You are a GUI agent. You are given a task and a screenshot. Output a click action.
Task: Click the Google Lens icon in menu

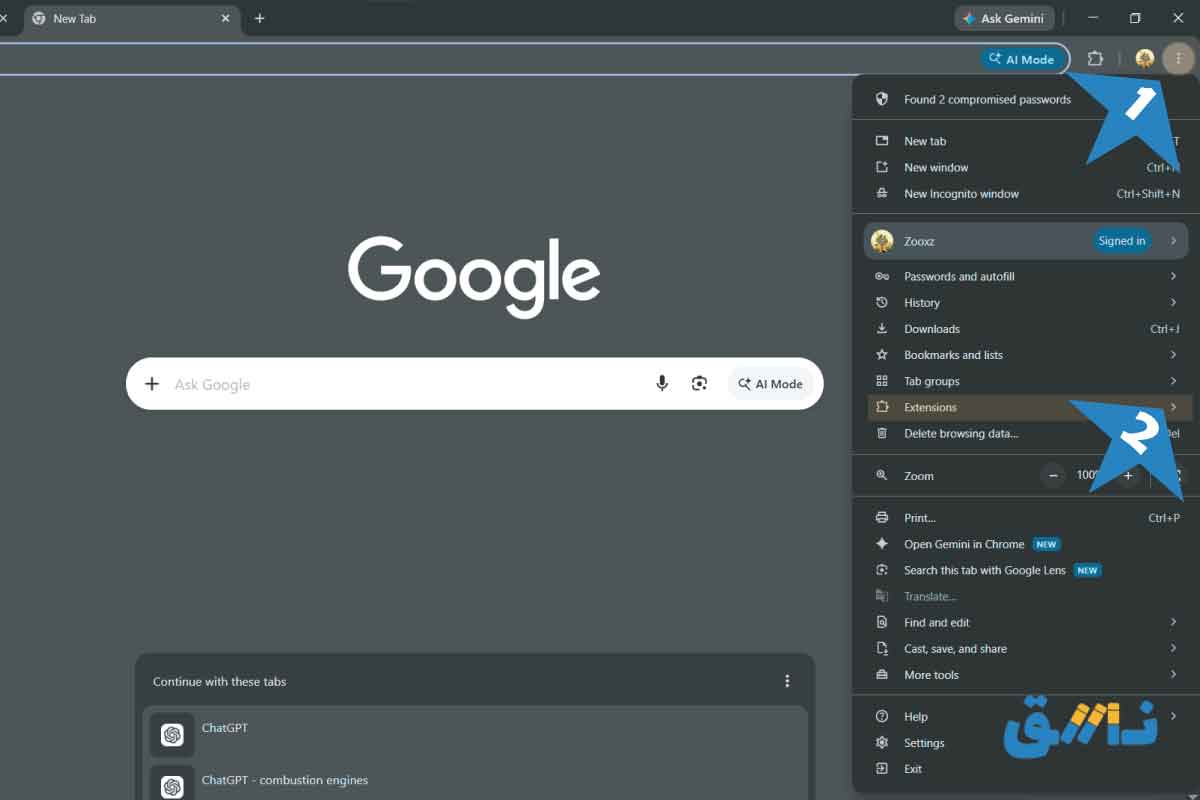pos(882,570)
